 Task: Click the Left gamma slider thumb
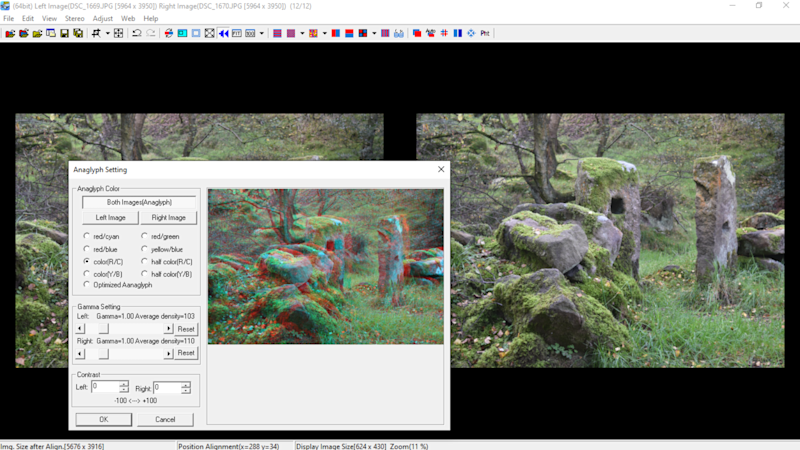click(104, 329)
